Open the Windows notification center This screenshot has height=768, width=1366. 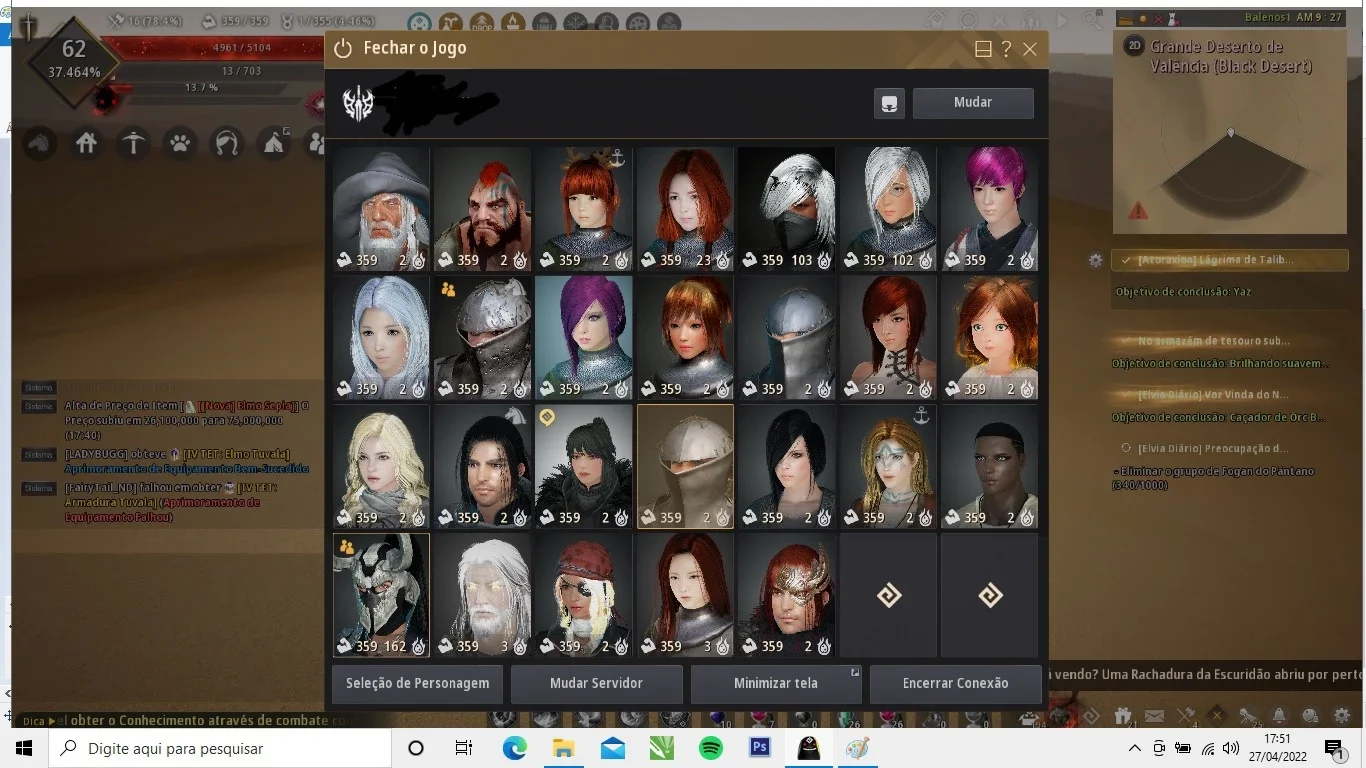pos(1333,748)
